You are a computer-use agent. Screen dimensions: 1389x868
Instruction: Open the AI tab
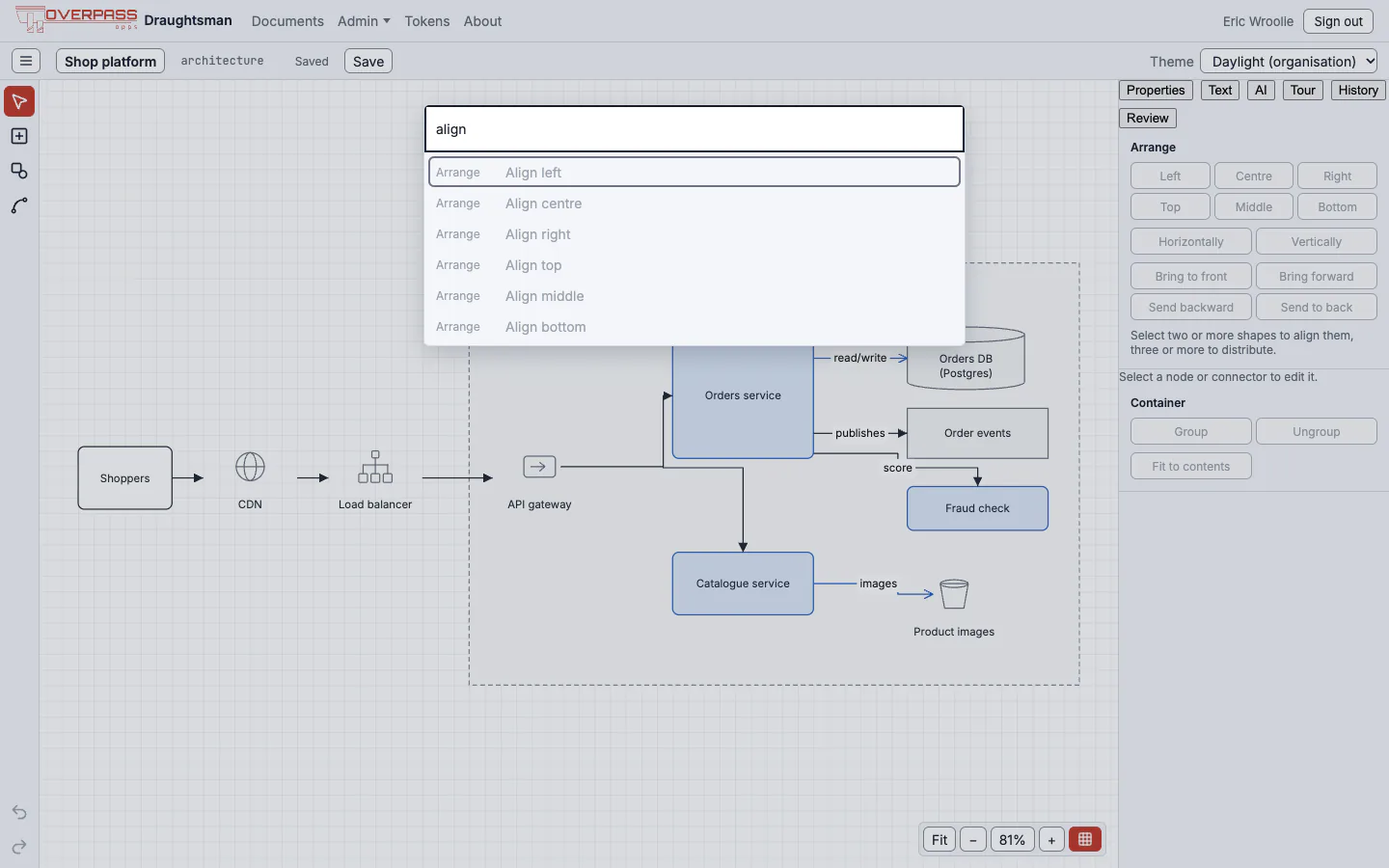pos(1261,90)
